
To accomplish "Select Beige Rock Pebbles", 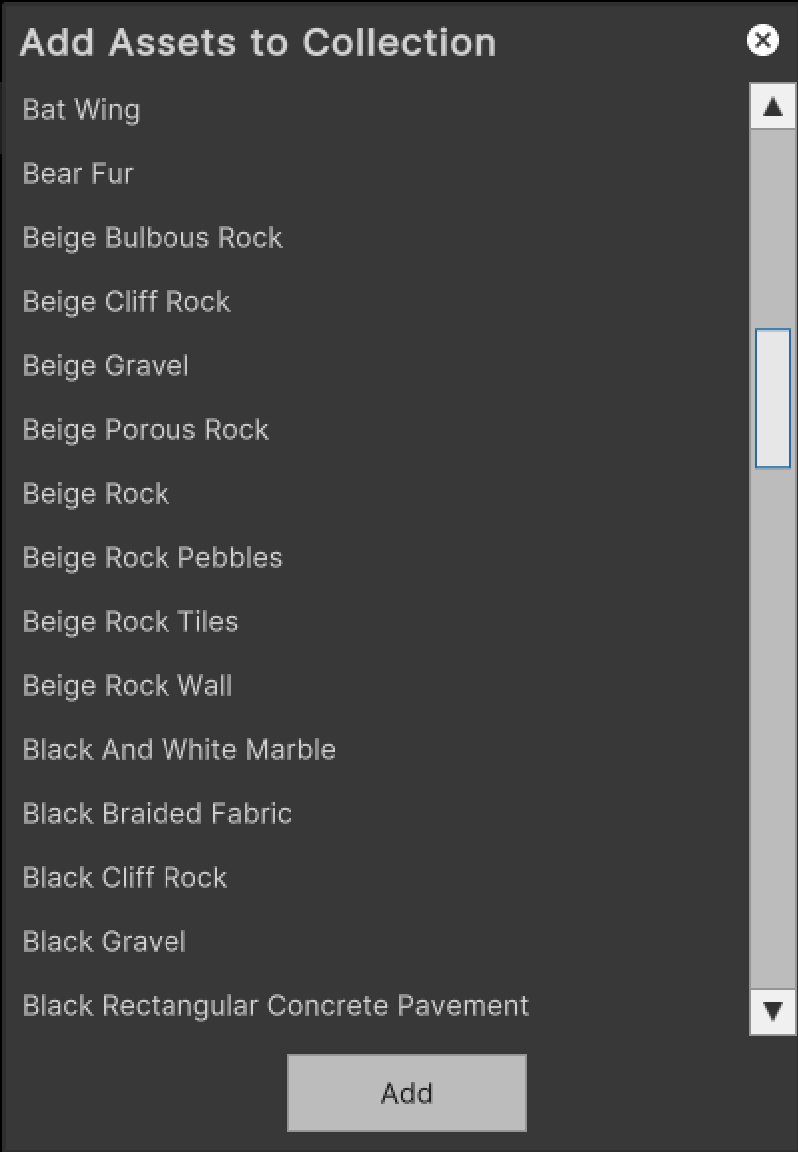I will [152, 558].
